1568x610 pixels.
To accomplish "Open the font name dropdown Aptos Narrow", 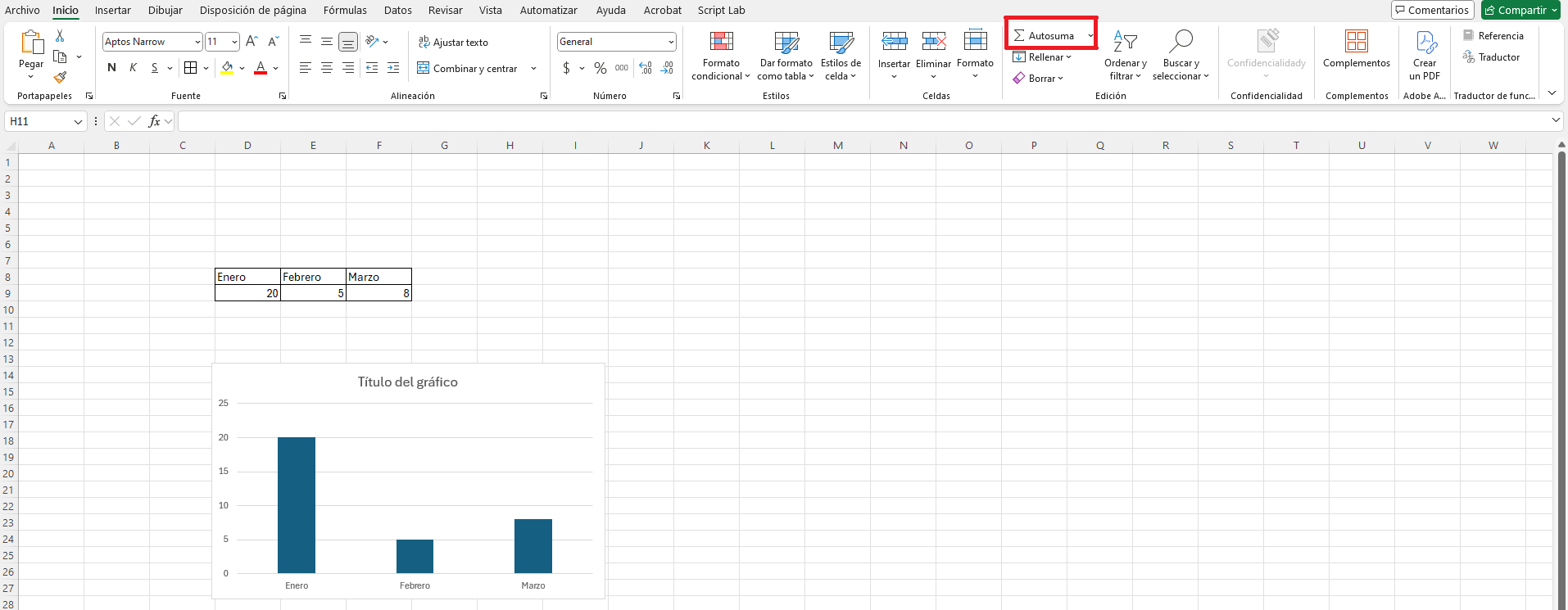I will pos(197,42).
